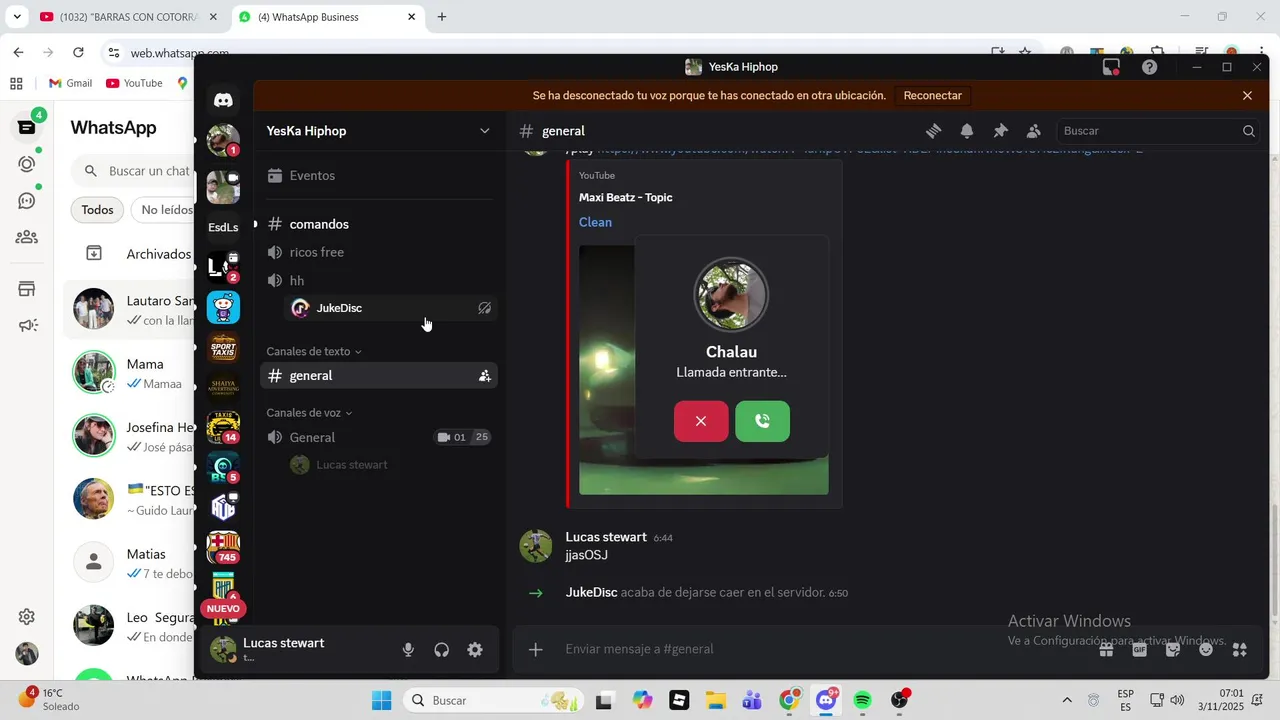This screenshot has height=720, width=1280.
Task: Toggle headphone deafen in user panel
Action: [441, 650]
